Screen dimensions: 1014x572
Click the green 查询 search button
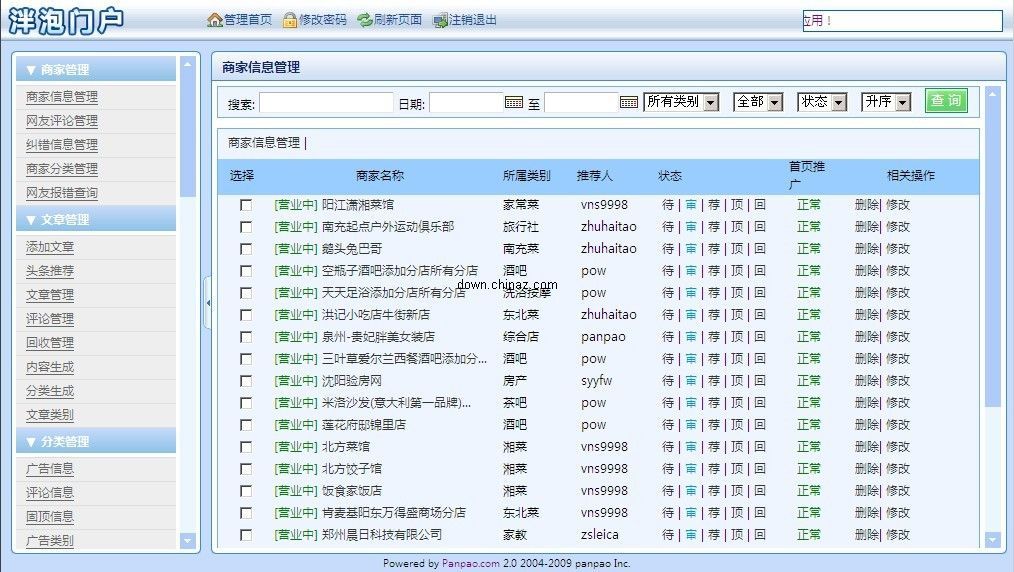[946, 101]
